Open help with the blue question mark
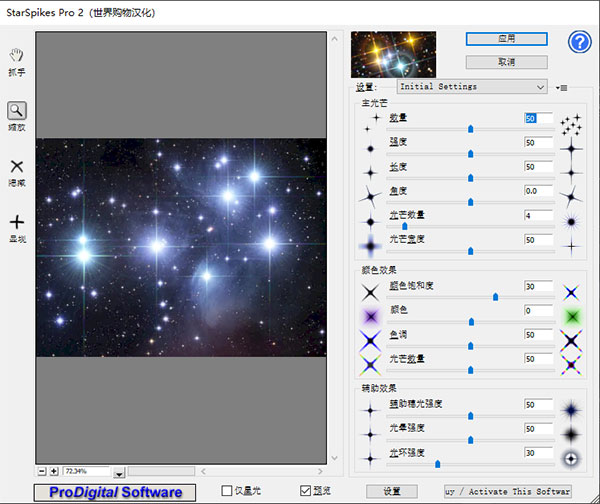This screenshot has width=600, height=504. click(580, 42)
